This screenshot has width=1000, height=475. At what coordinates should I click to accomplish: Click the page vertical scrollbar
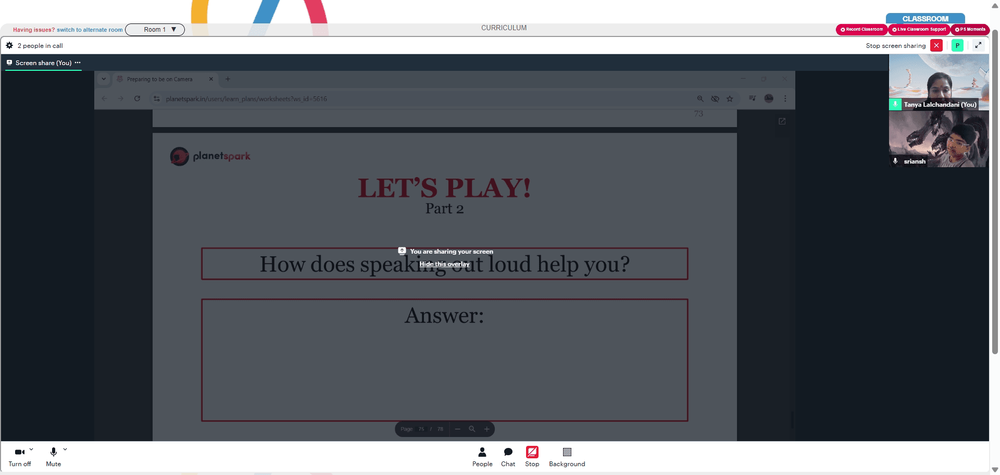click(995, 191)
